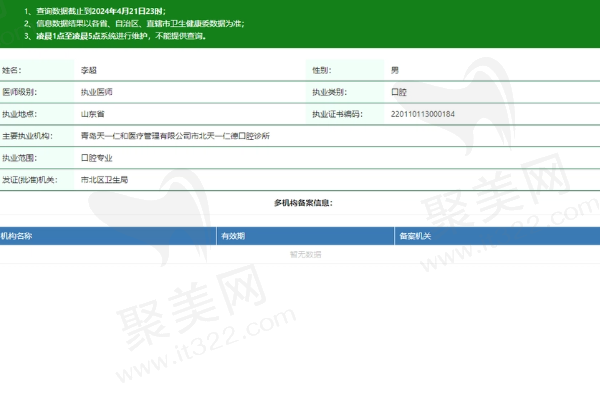Select the value 市北区卫生局
Viewport: 600px width, 410px height.
tap(104, 180)
